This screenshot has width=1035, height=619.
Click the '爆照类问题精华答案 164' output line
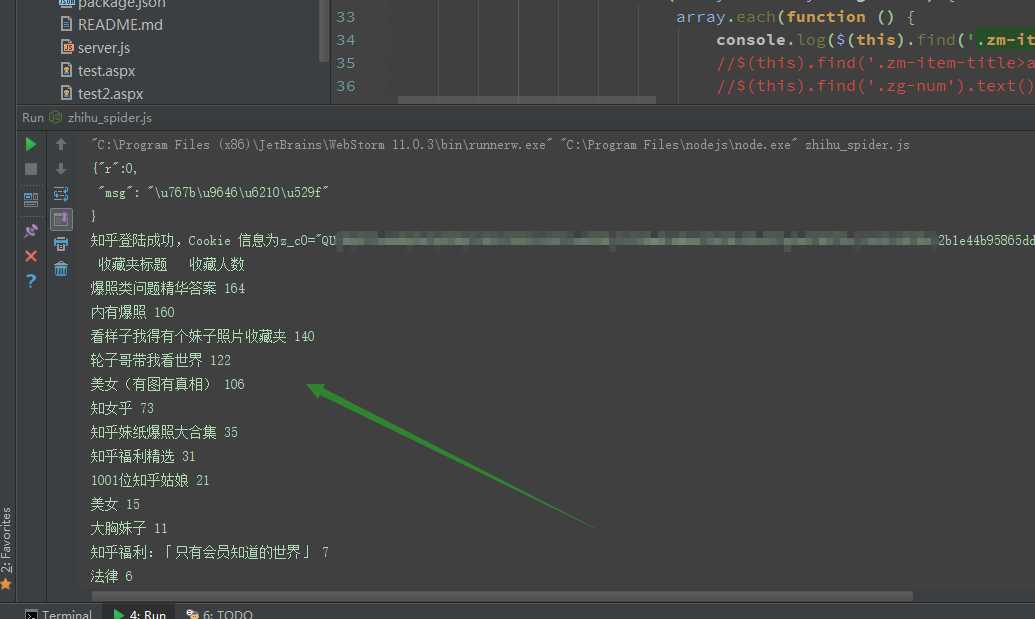click(168, 288)
